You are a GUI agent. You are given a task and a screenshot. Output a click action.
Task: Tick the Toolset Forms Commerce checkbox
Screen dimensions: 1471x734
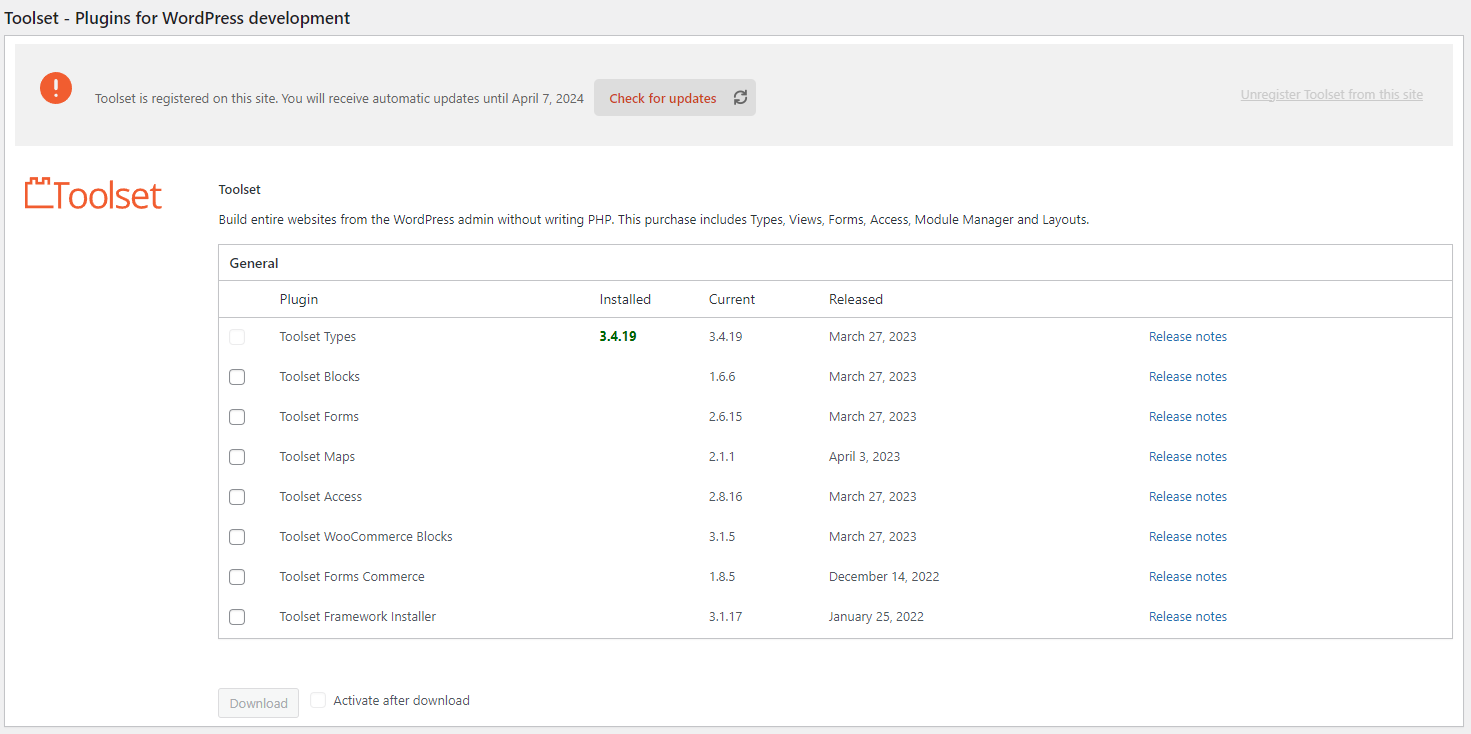(x=237, y=577)
